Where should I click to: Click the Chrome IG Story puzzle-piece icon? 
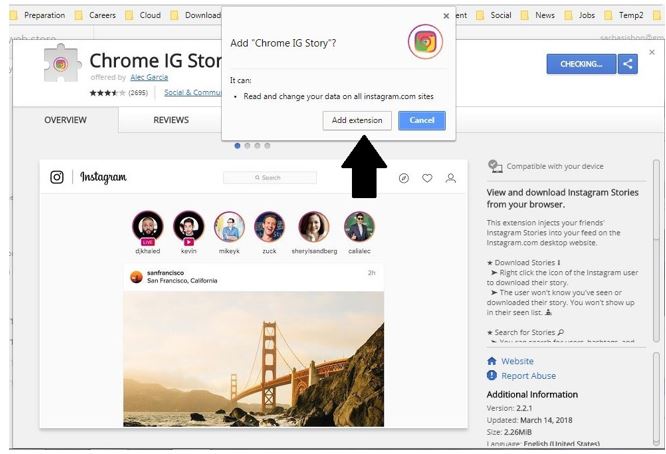click(x=62, y=63)
